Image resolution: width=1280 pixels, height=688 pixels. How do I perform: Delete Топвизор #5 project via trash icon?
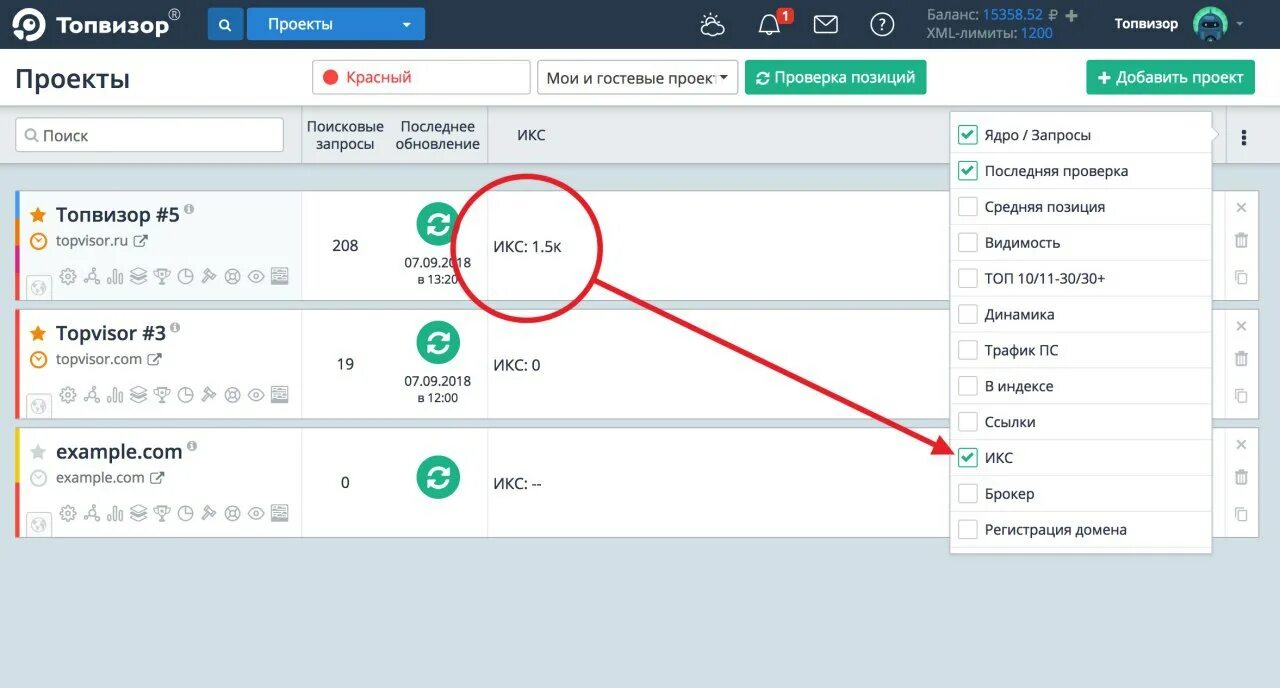pos(1241,240)
